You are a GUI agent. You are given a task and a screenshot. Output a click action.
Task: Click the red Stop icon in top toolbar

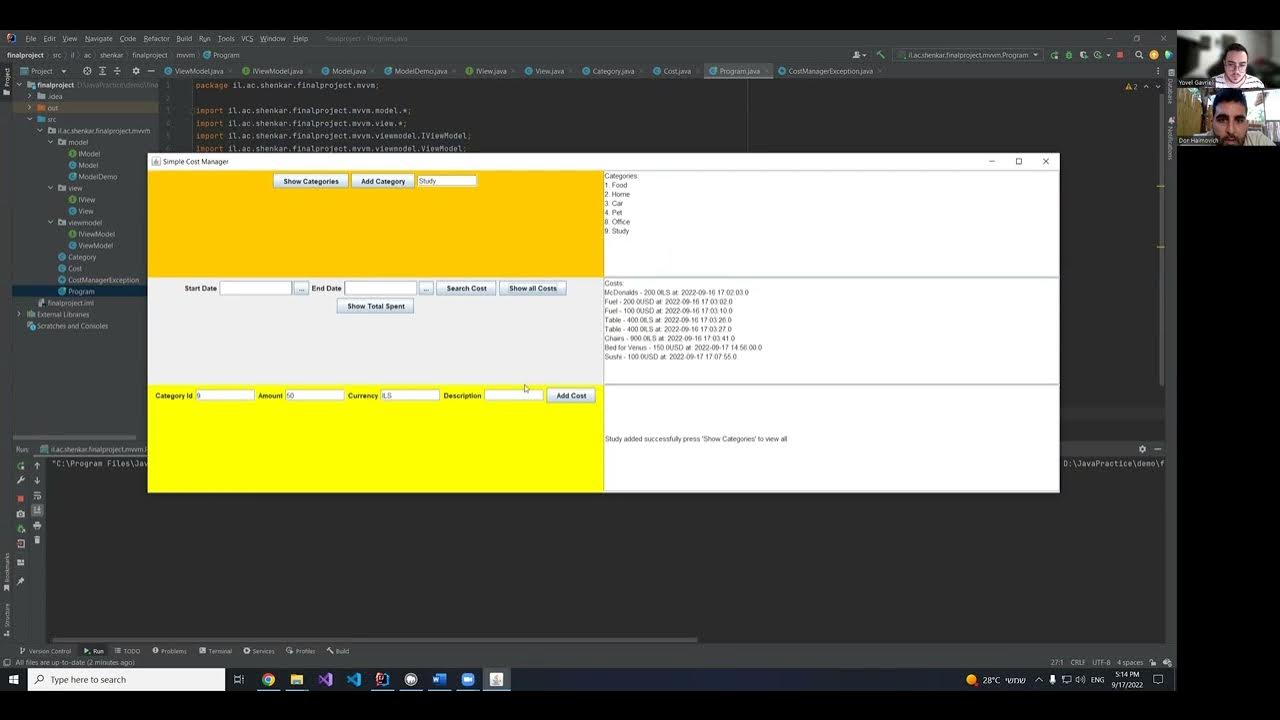(1120, 55)
